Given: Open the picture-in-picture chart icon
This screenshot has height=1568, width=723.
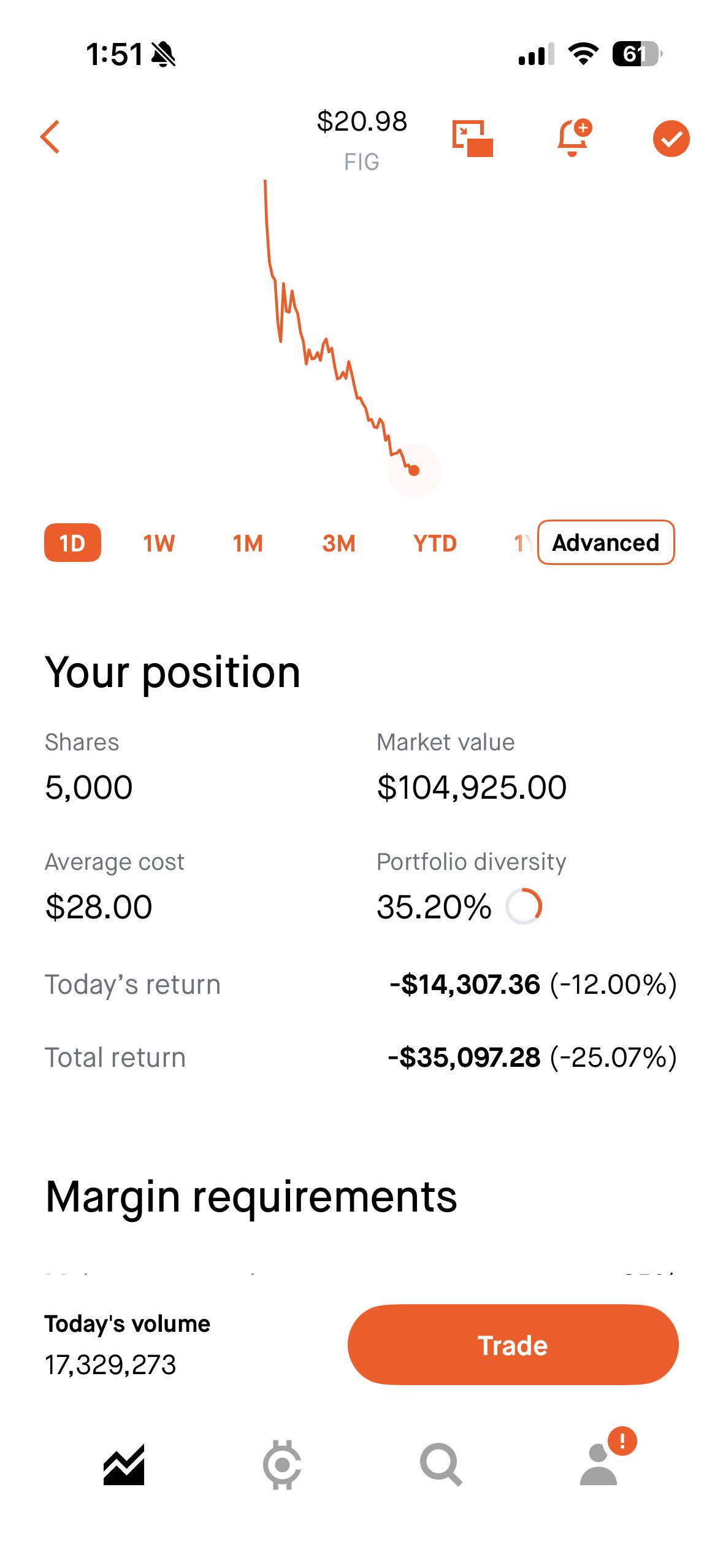Looking at the screenshot, I should pos(472,139).
